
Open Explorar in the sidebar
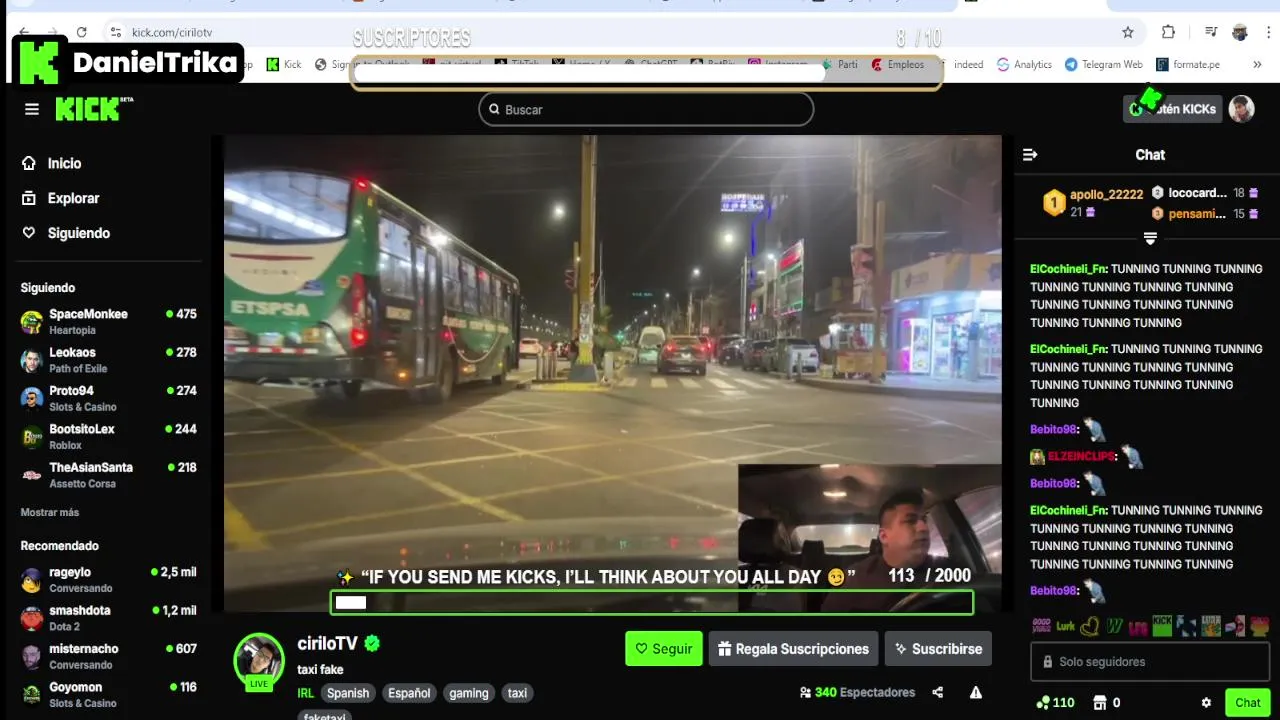[61, 198]
